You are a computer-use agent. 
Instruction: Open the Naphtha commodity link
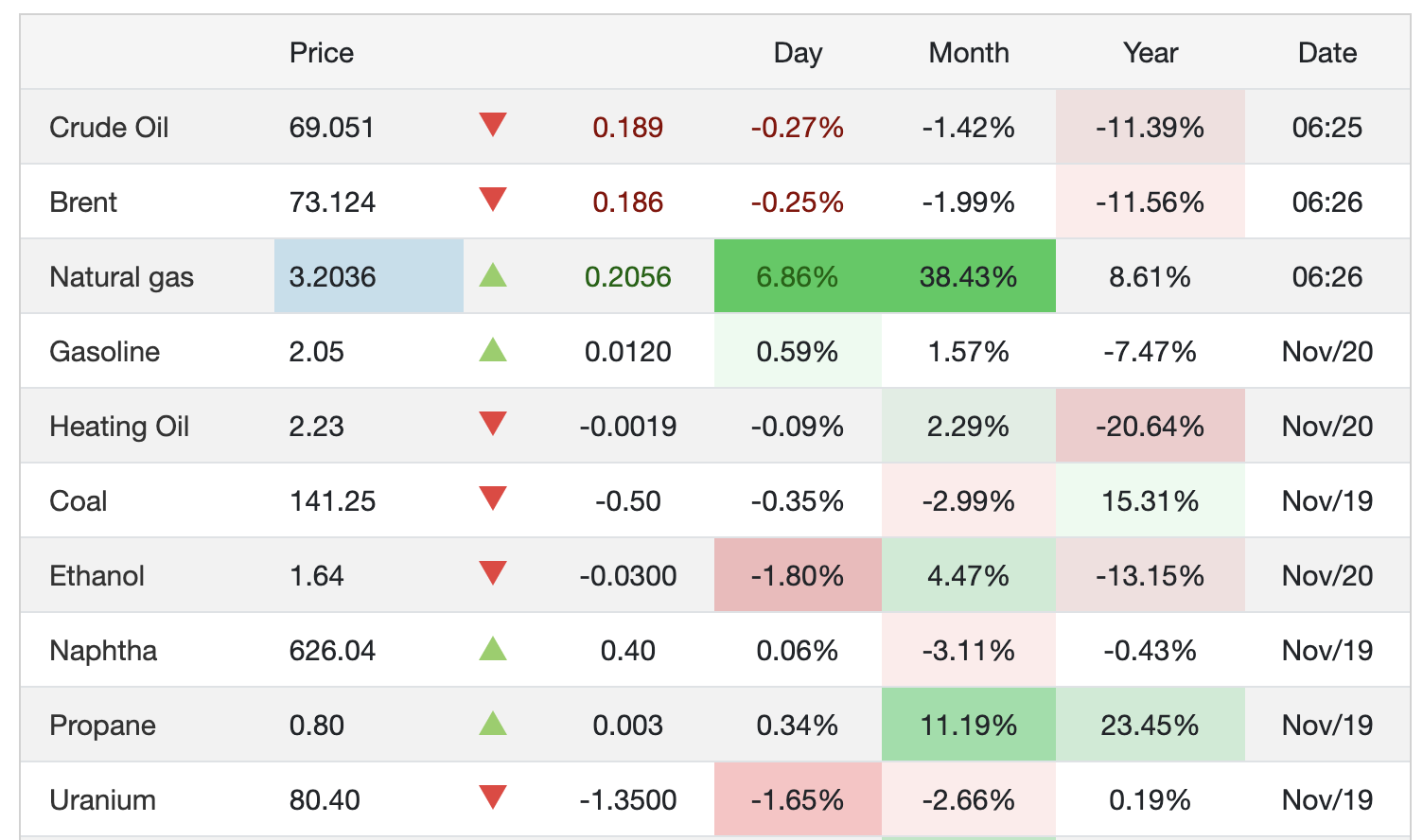pos(103,651)
